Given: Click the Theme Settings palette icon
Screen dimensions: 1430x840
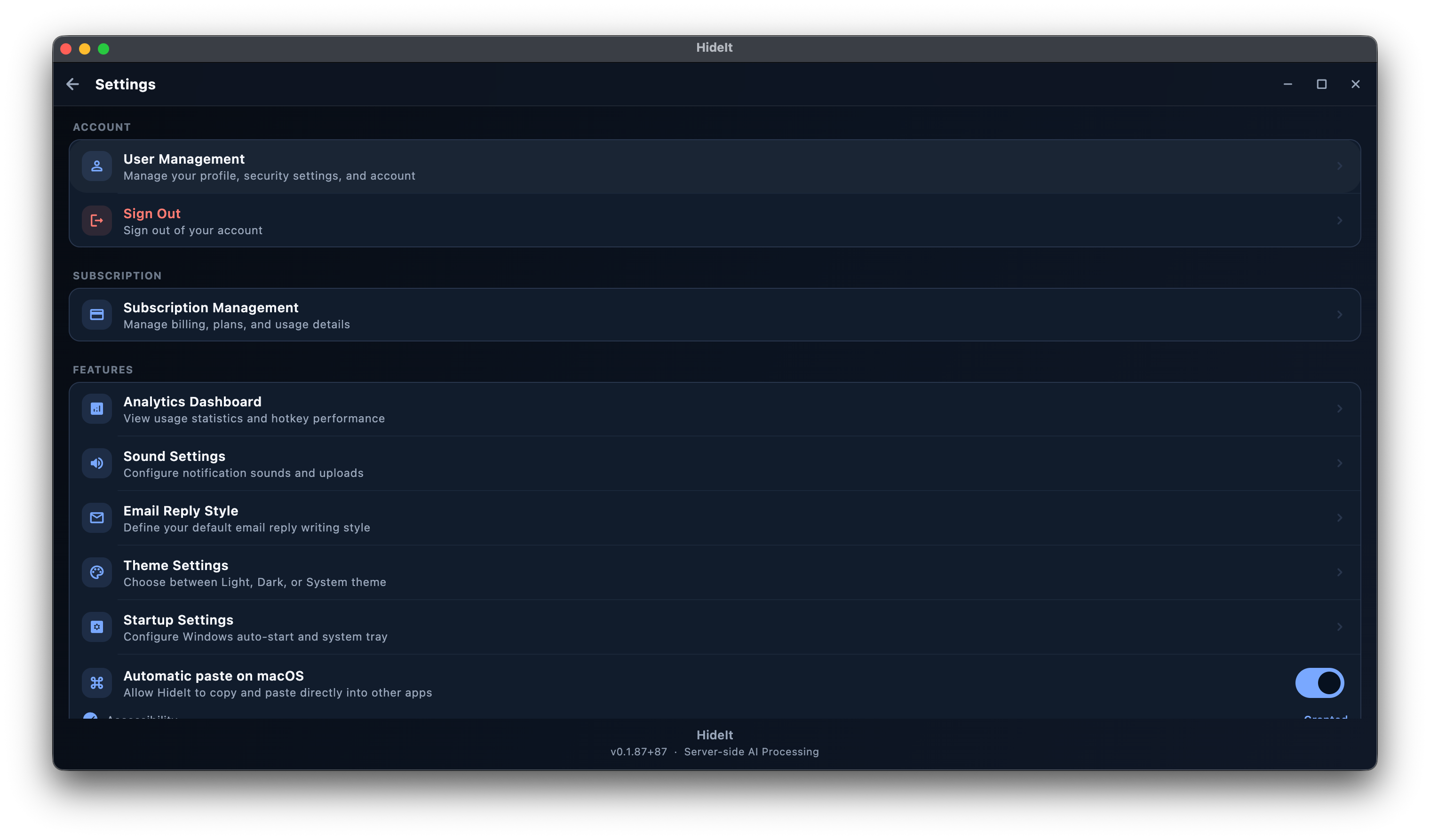Looking at the screenshot, I should tap(97, 572).
